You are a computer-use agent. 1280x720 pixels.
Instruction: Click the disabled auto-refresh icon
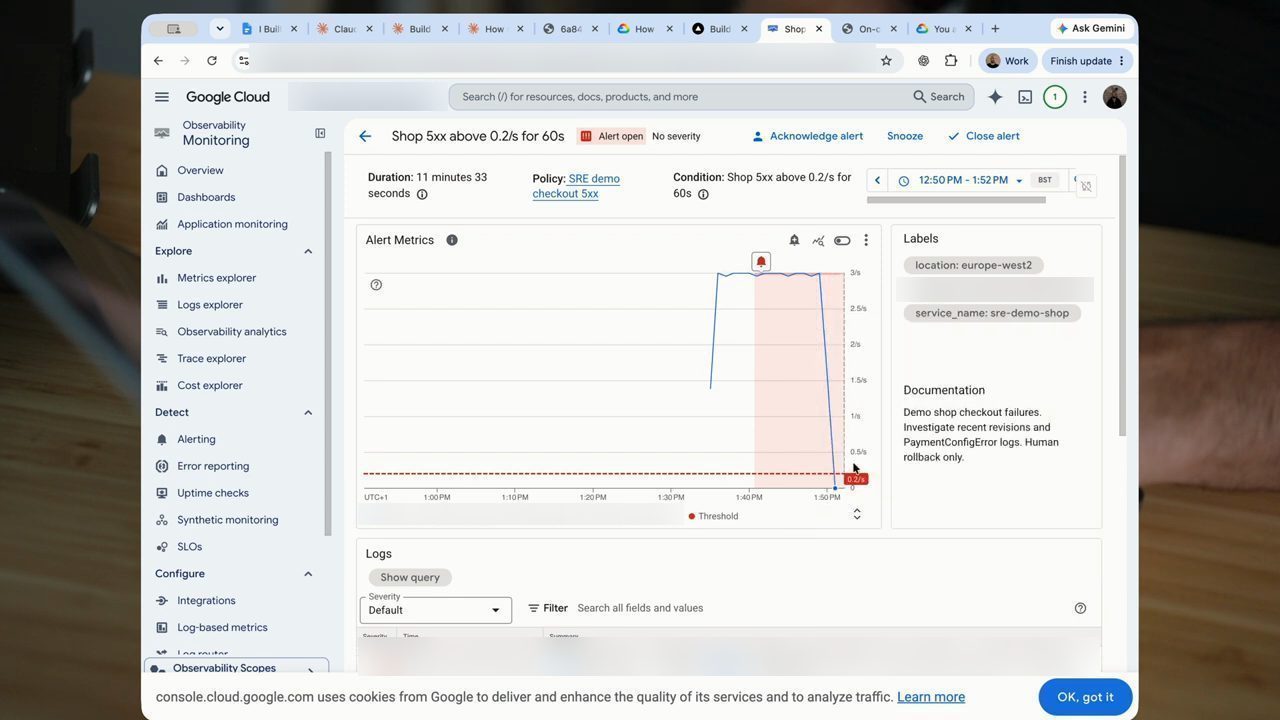1086,186
